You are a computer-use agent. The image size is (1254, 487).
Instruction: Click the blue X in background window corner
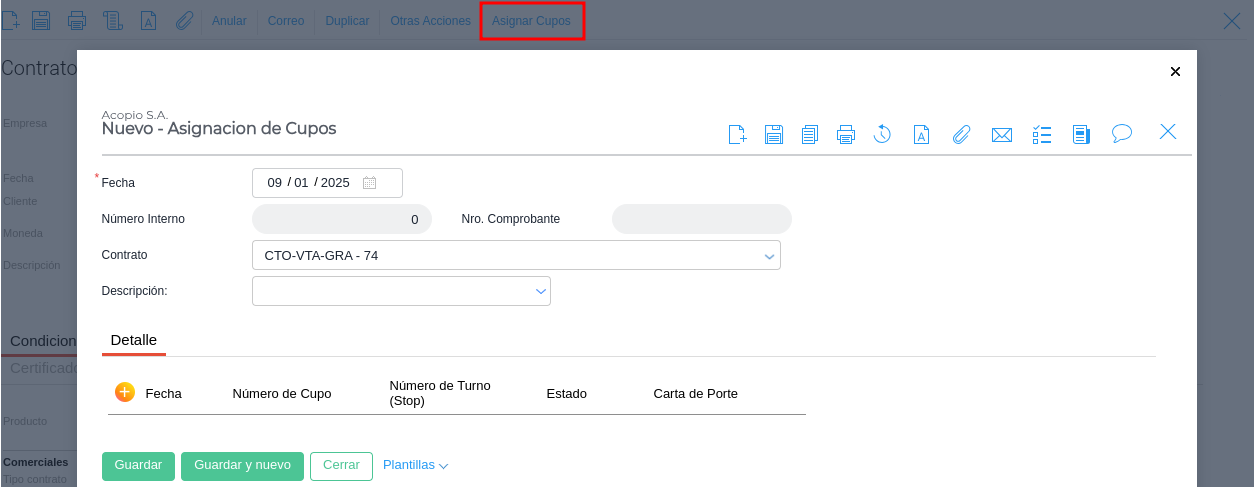(x=1232, y=21)
